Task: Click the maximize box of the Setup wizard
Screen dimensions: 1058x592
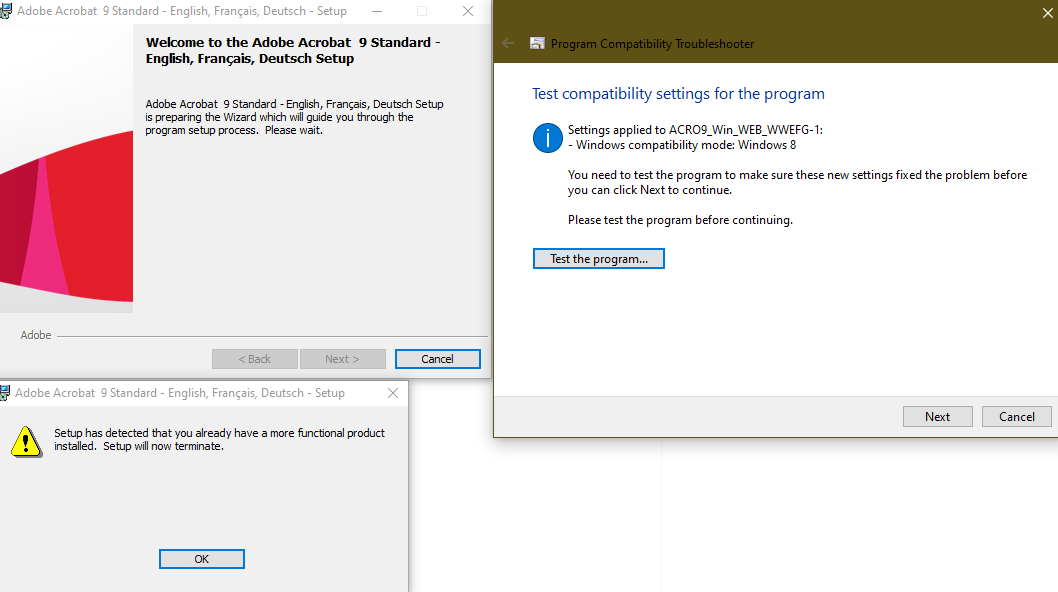Action: click(x=422, y=11)
